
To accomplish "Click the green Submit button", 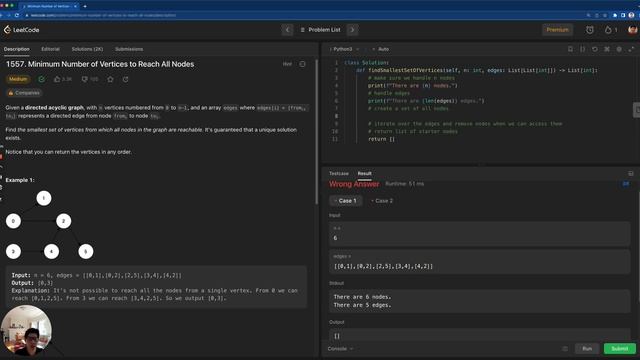I will [620, 349].
